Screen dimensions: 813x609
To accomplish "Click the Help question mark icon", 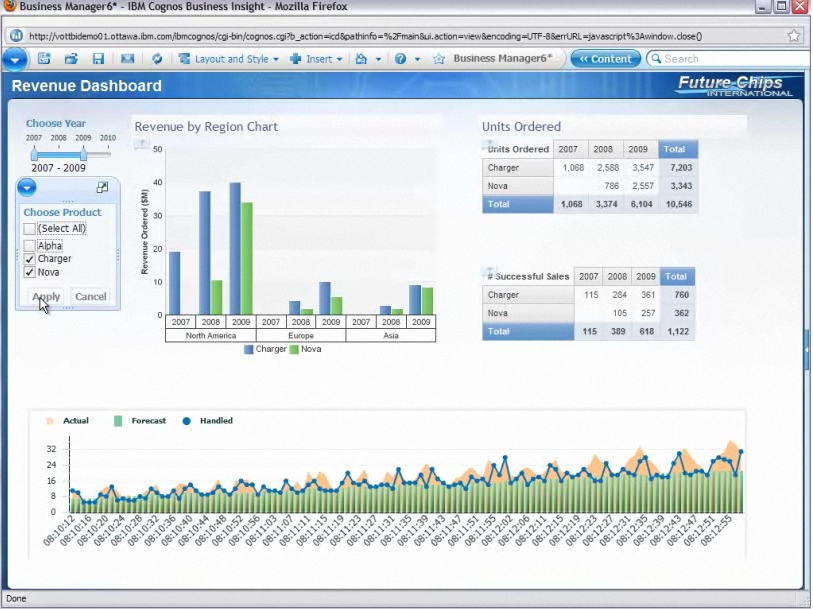I will tap(400, 59).
